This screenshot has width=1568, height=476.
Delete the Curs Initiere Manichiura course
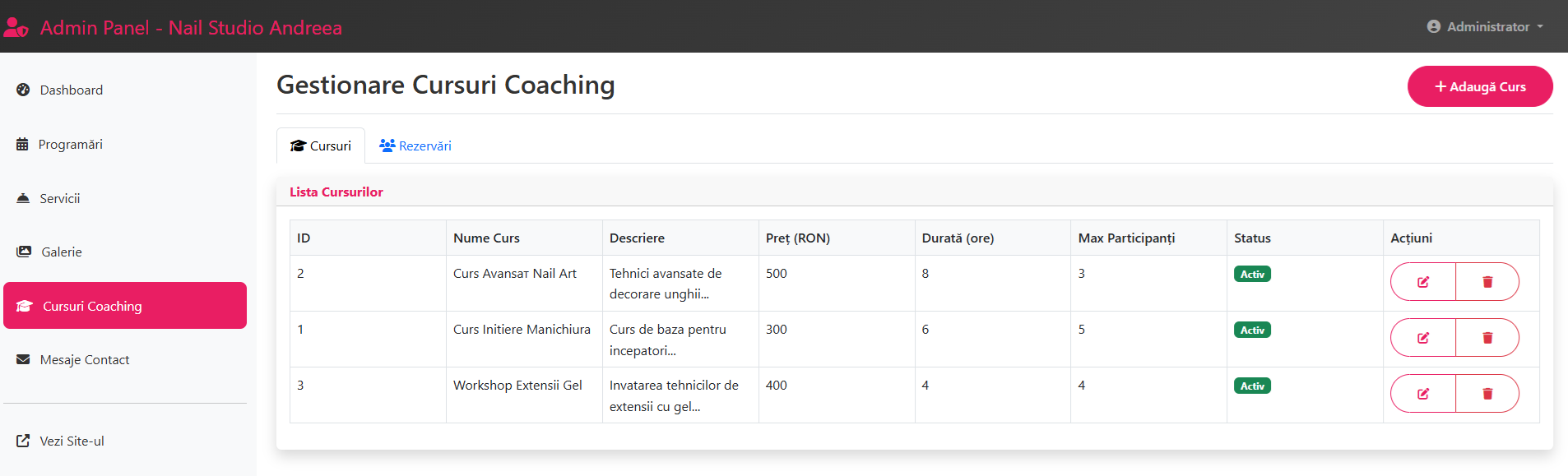(1487, 338)
